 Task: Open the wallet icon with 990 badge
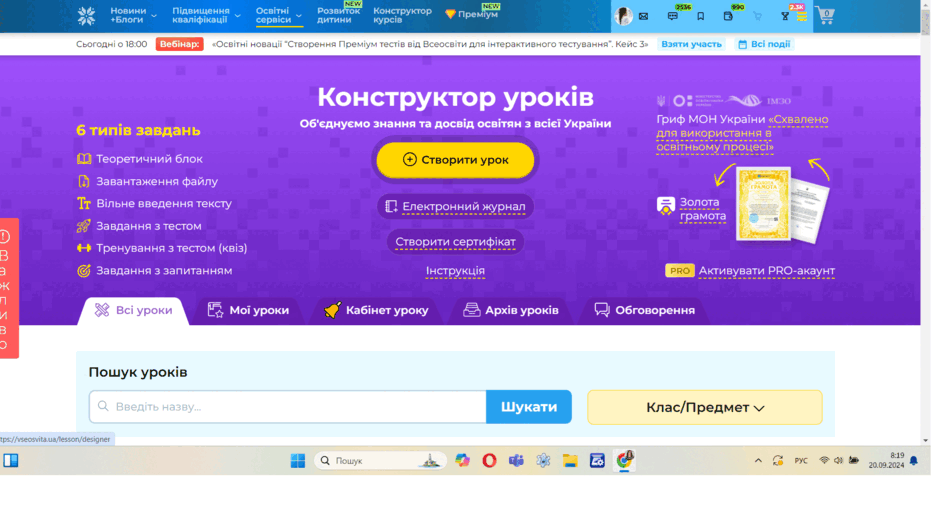[728, 16]
